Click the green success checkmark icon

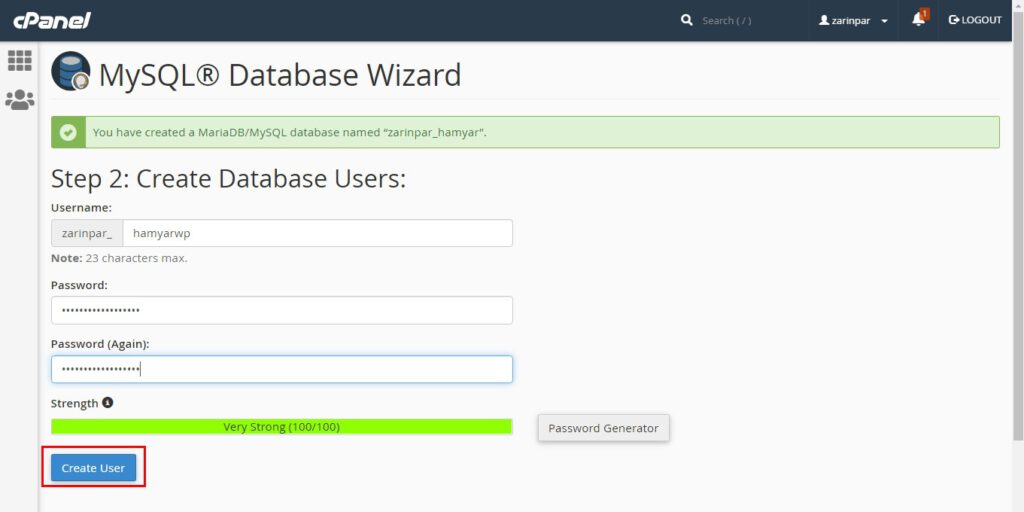click(68, 133)
